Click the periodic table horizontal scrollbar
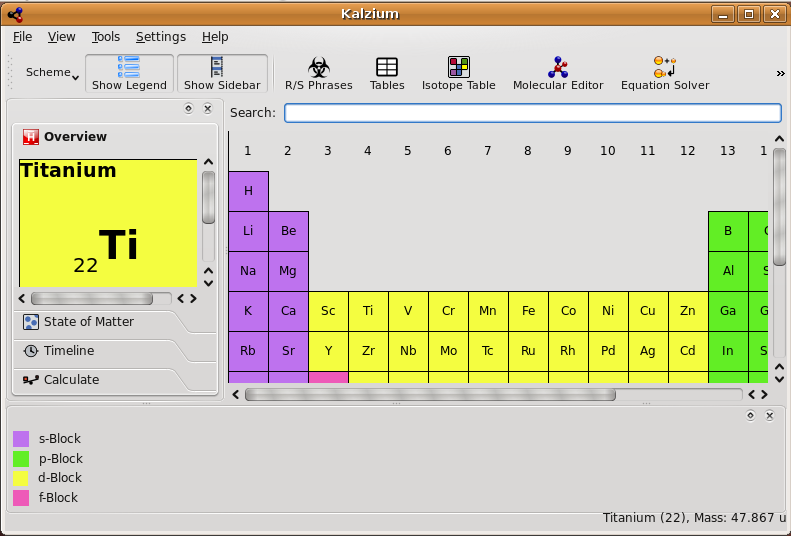The width and height of the screenshot is (791, 536). click(430, 394)
